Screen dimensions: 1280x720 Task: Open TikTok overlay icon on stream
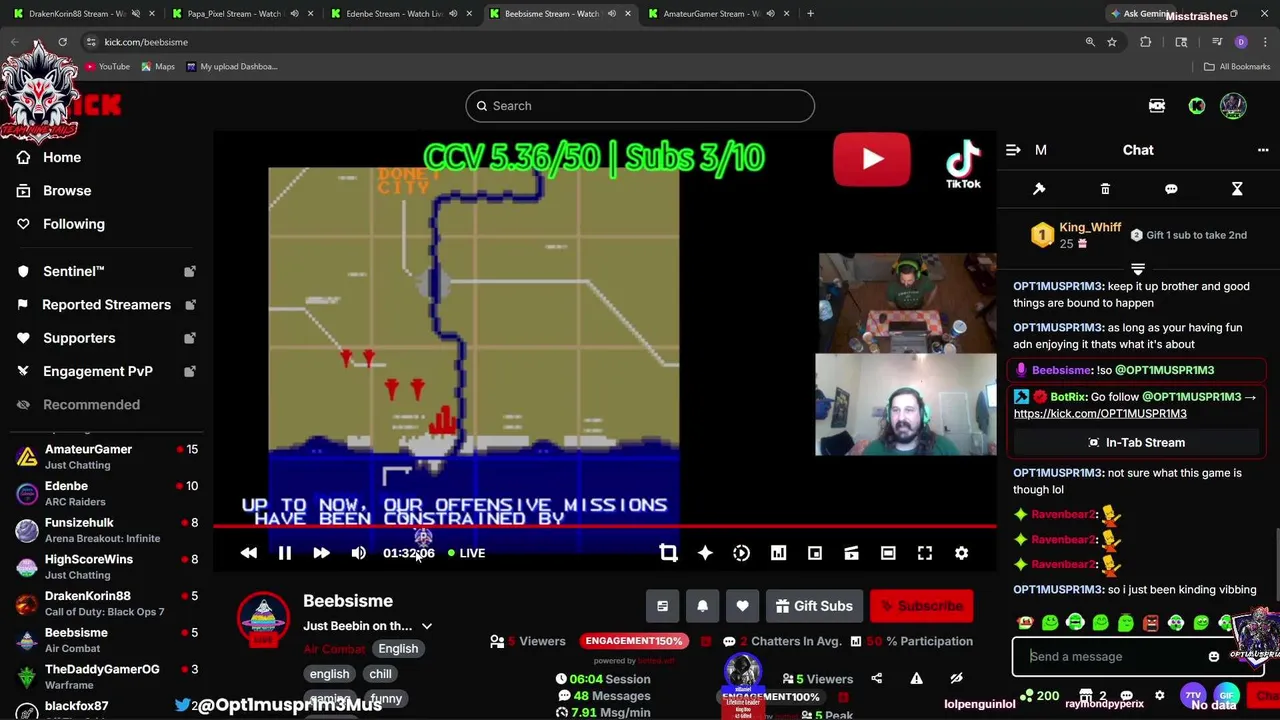963,164
